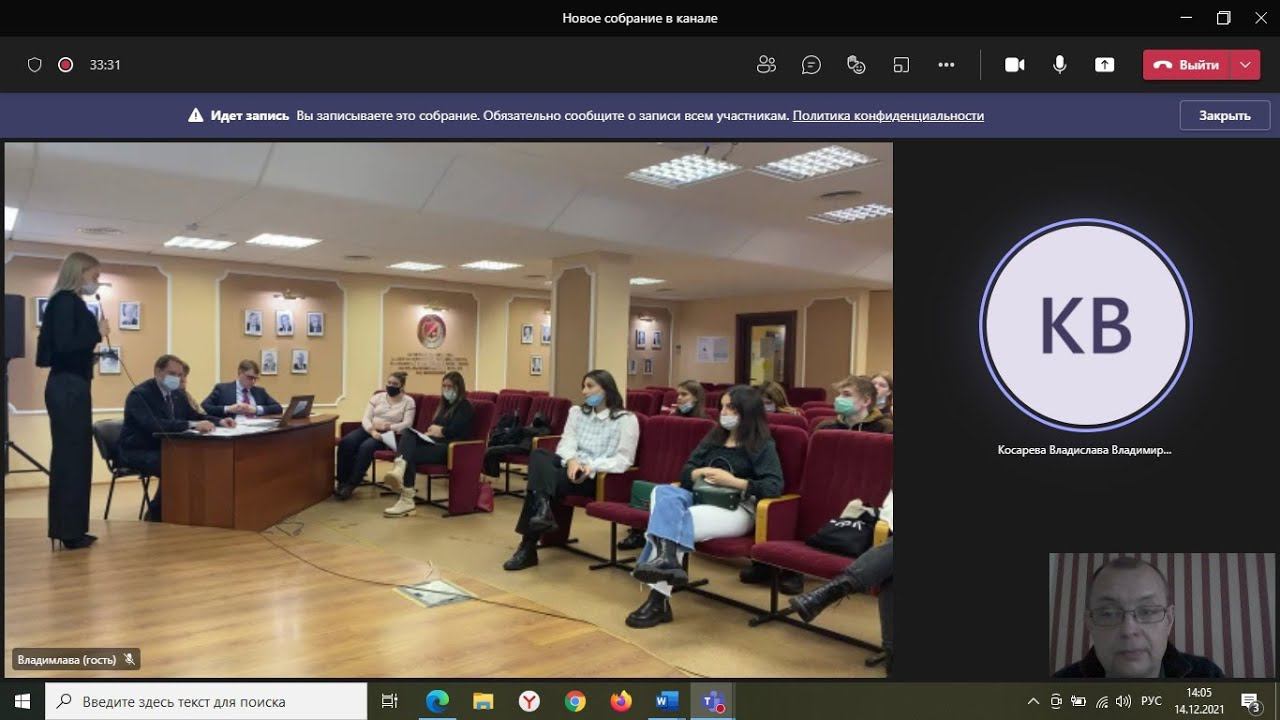The height and width of the screenshot is (720, 1280).
Task: Open the meeting participants panel
Action: click(x=767, y=65)
